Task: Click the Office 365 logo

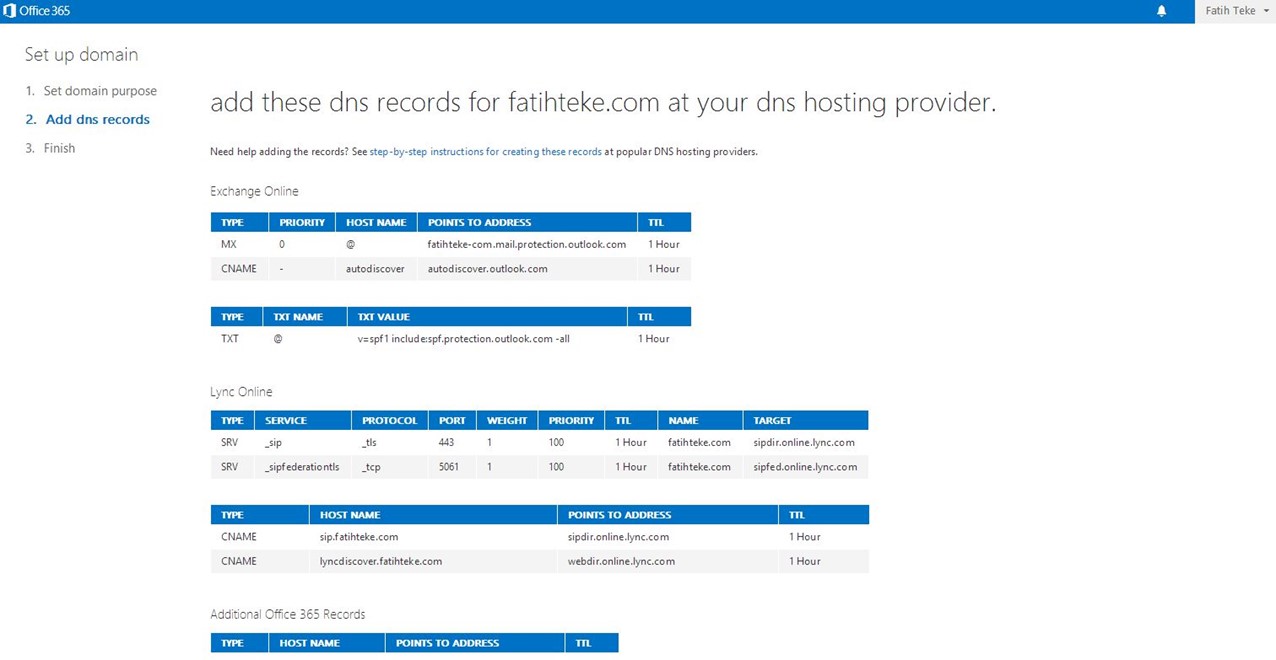Action: pyautogui.click(x=38, y=11)
